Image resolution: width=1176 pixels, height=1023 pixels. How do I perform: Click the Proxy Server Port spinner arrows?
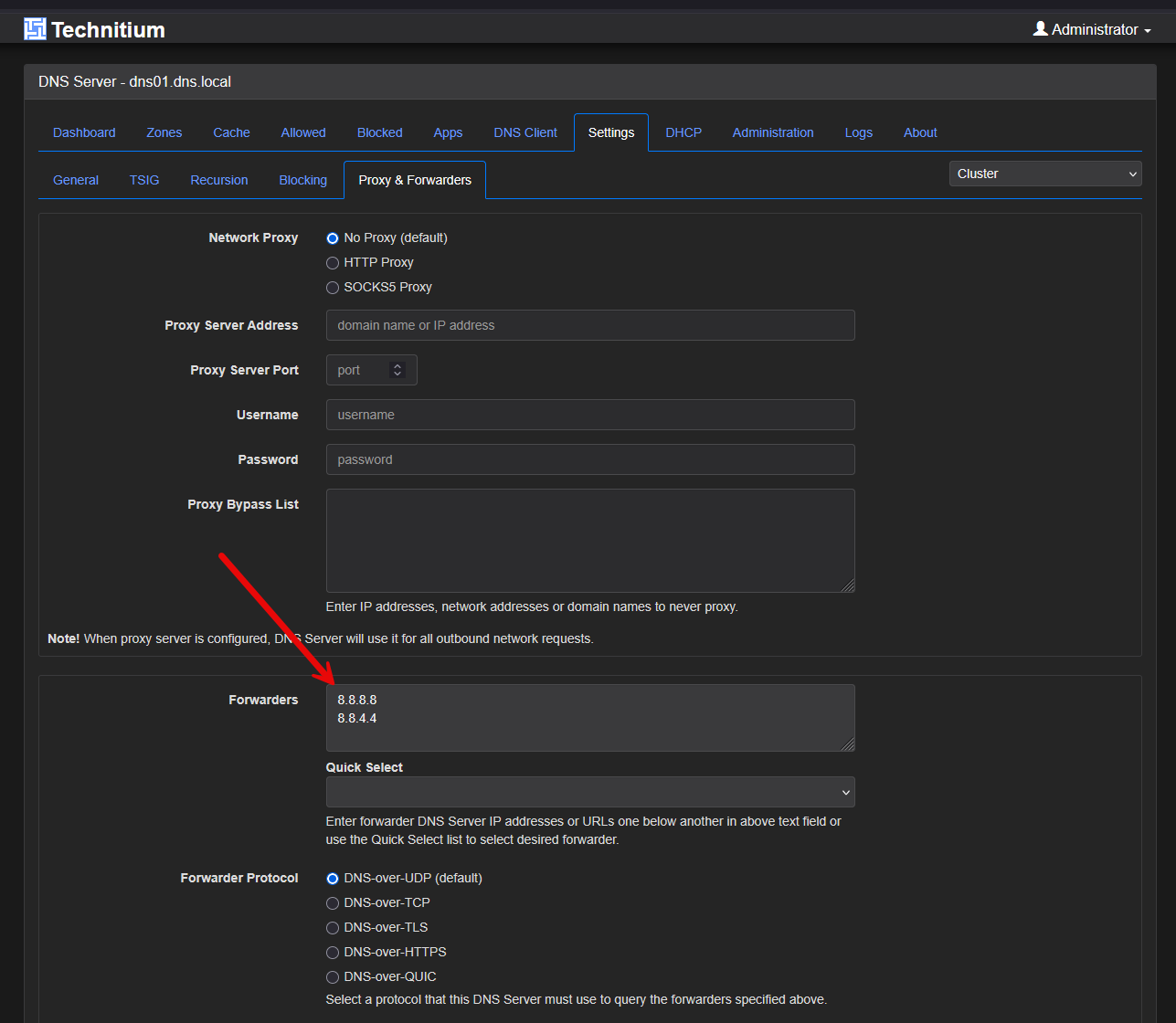397,370
